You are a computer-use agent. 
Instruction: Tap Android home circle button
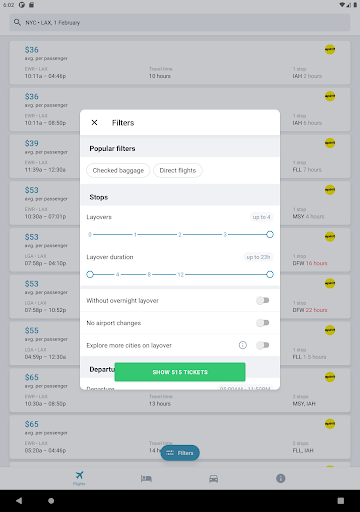(x=51, y=501)
